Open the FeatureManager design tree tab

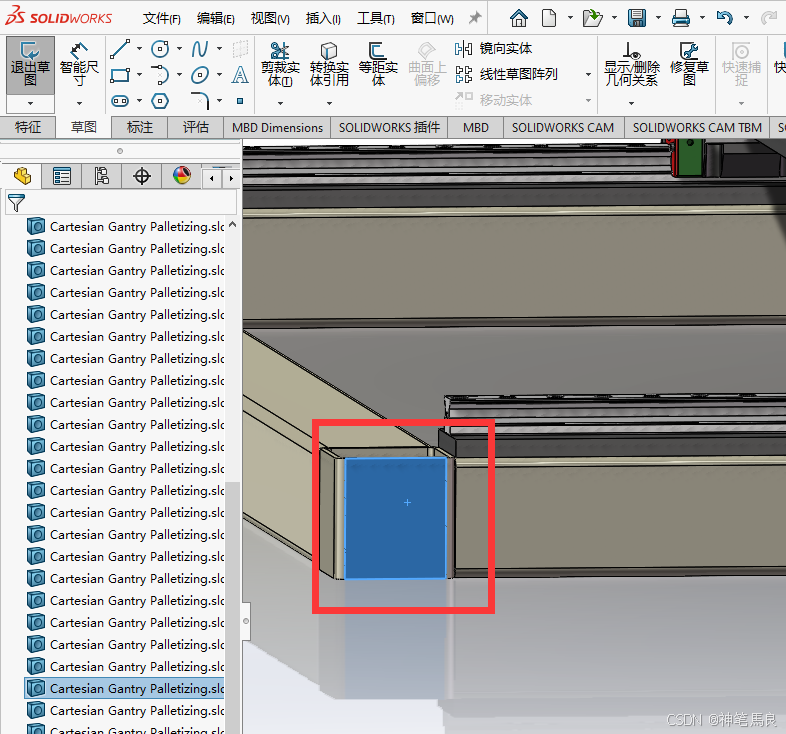coord(22,176)
